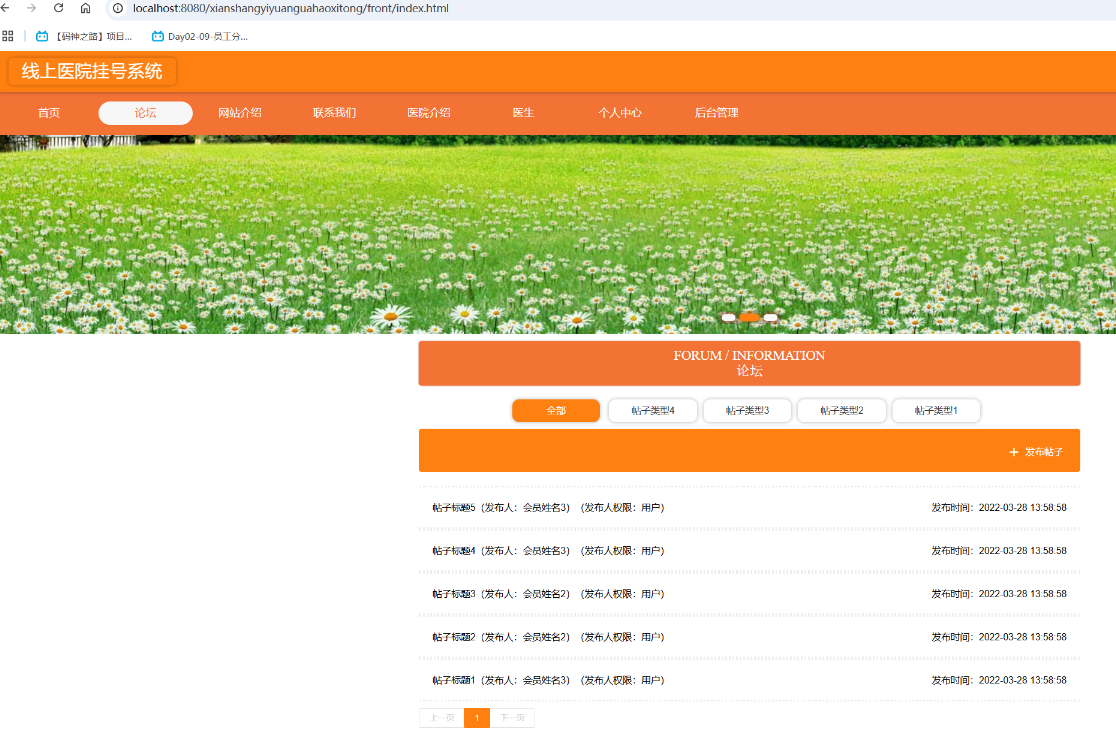Click the apps grid icon left of bookmarks

coord(8,35)
